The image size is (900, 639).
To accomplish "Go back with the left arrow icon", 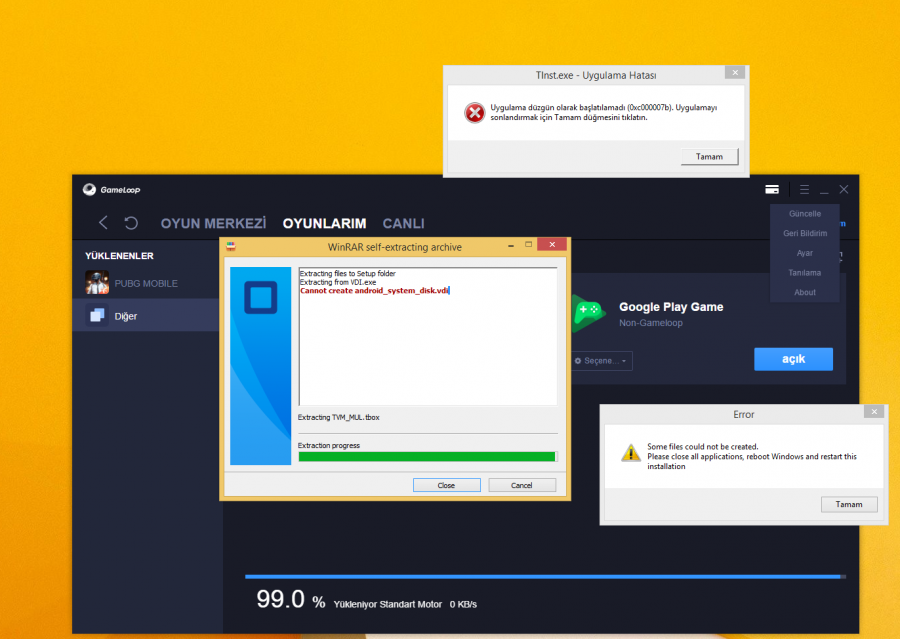I will [x=103, y=223].
